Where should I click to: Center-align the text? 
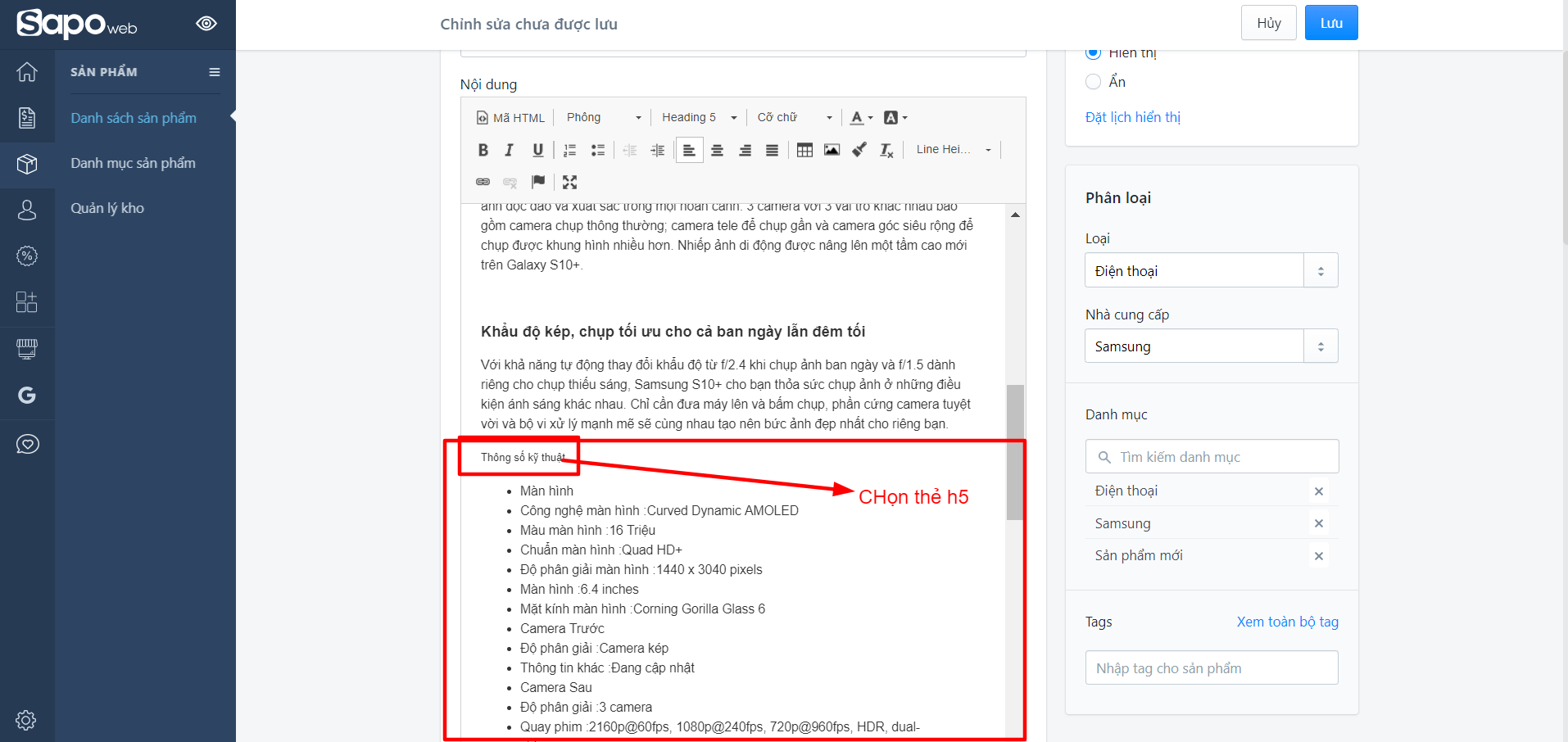click(x=717, y=150)
